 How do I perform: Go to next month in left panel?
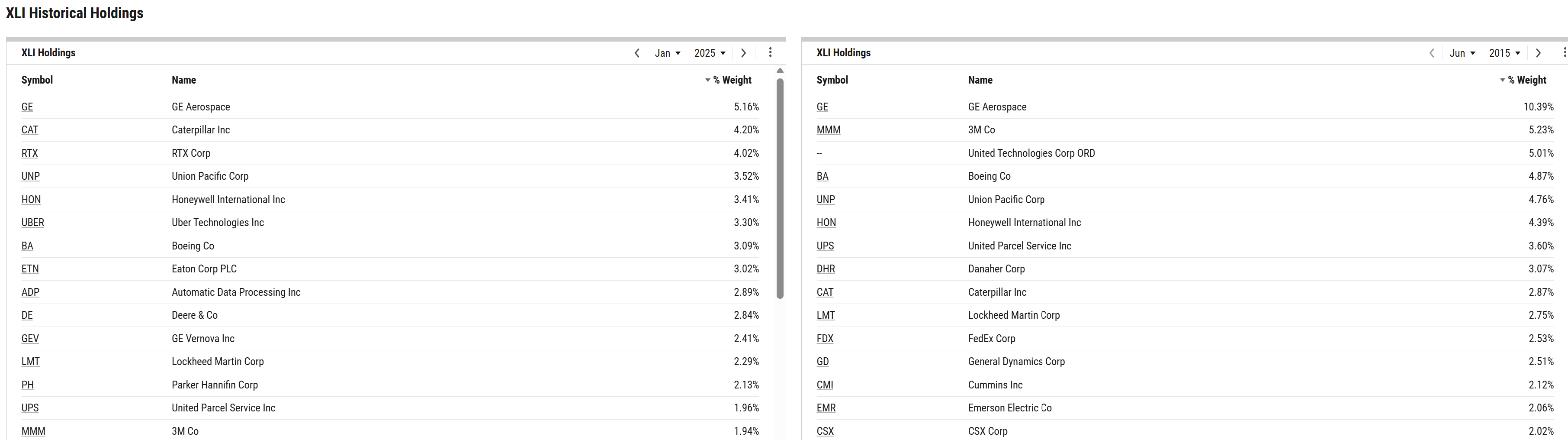coord(743,53)
